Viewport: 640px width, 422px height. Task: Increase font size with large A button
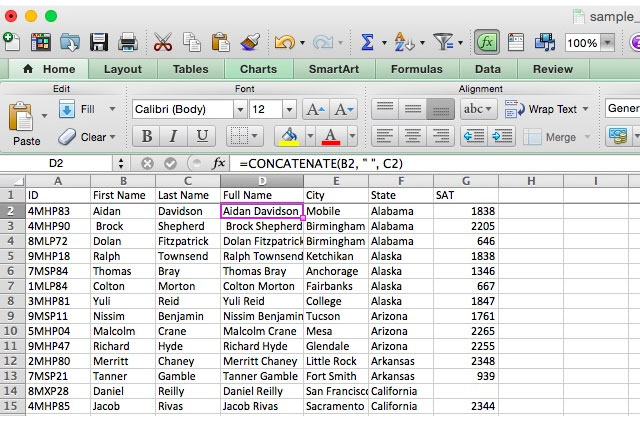point(316,109)
